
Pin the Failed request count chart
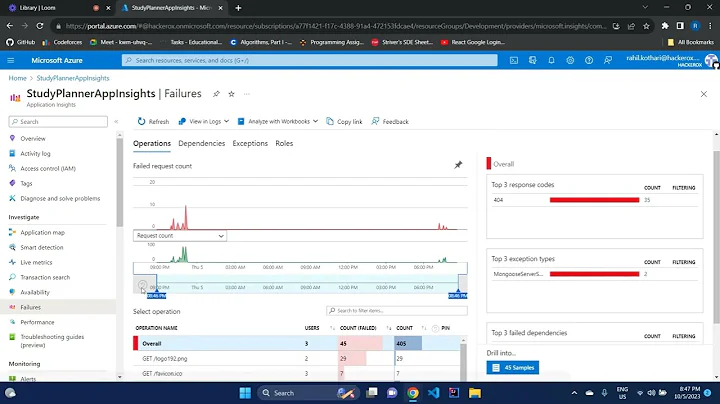click(x=458, y=164)
